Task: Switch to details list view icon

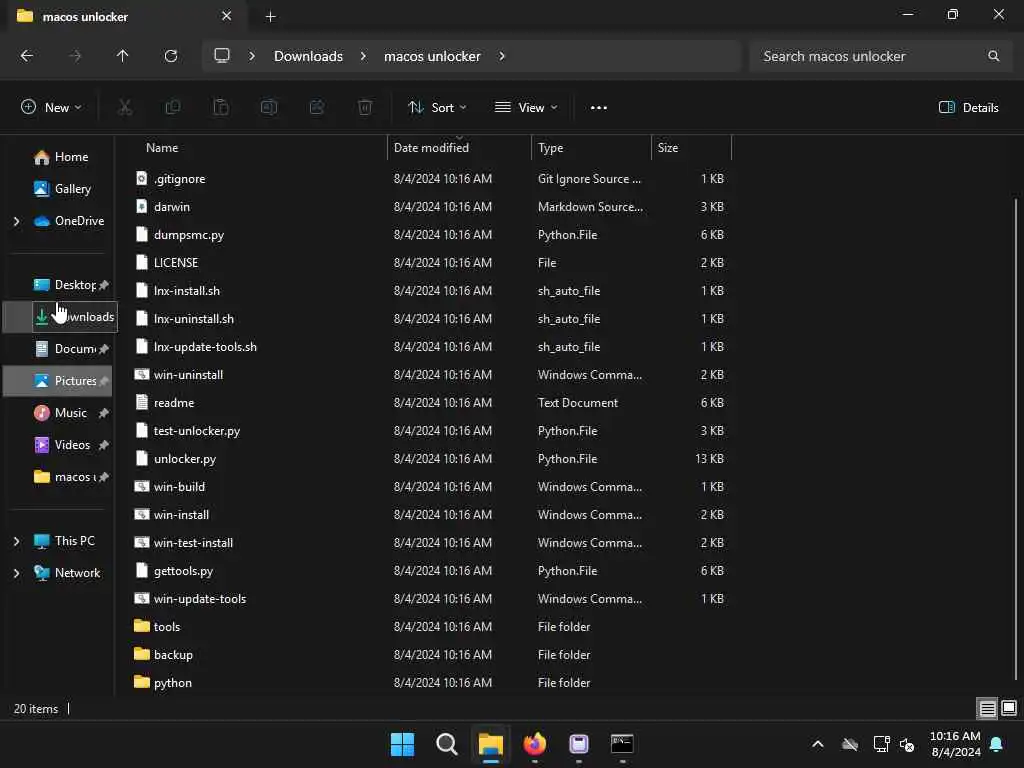Action: [987, 708]
